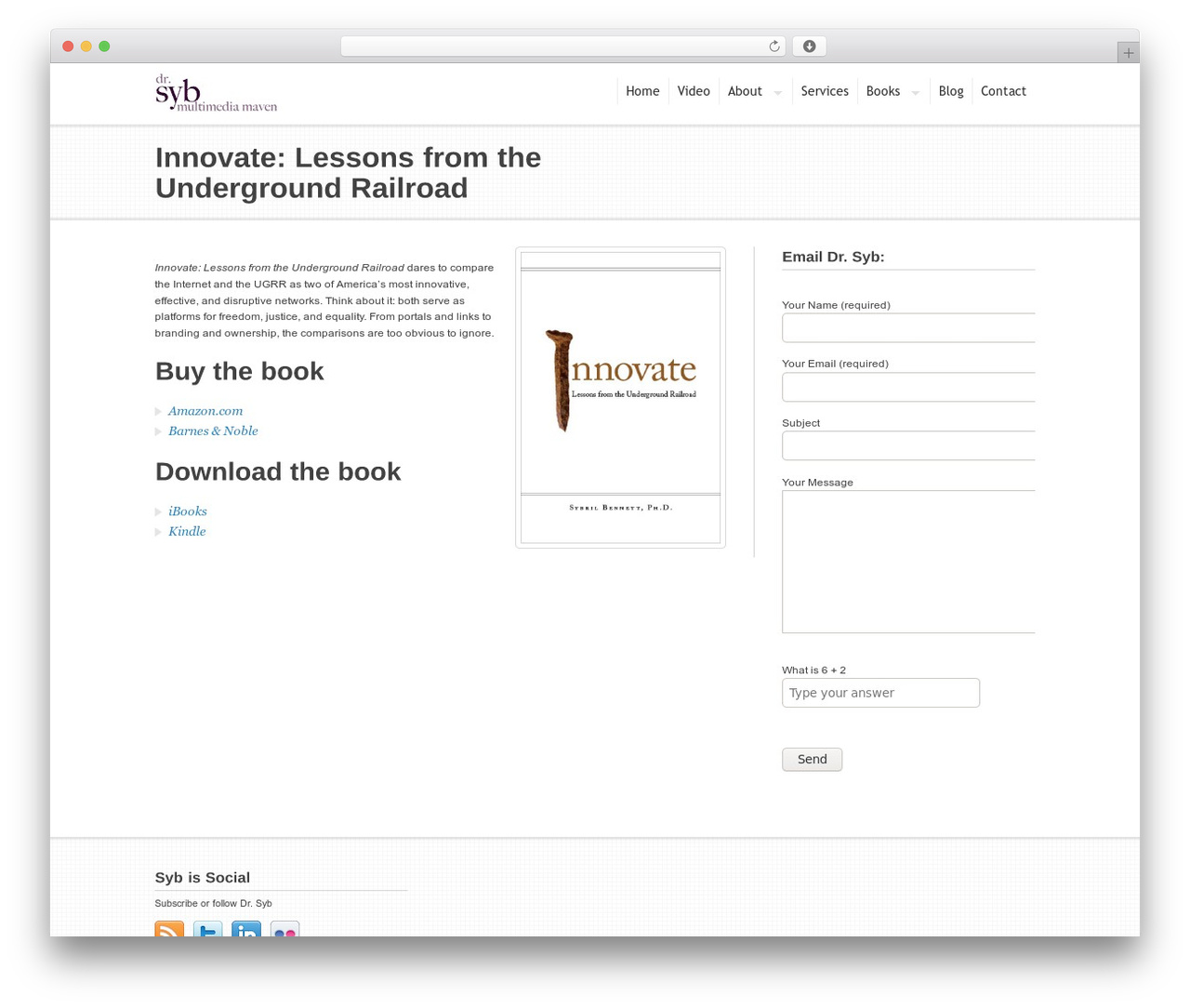Click the 'Type your answer' captcha field
Viewport: 1190px width, 1008px height.
pyautogui.click(x=880, y=693)
